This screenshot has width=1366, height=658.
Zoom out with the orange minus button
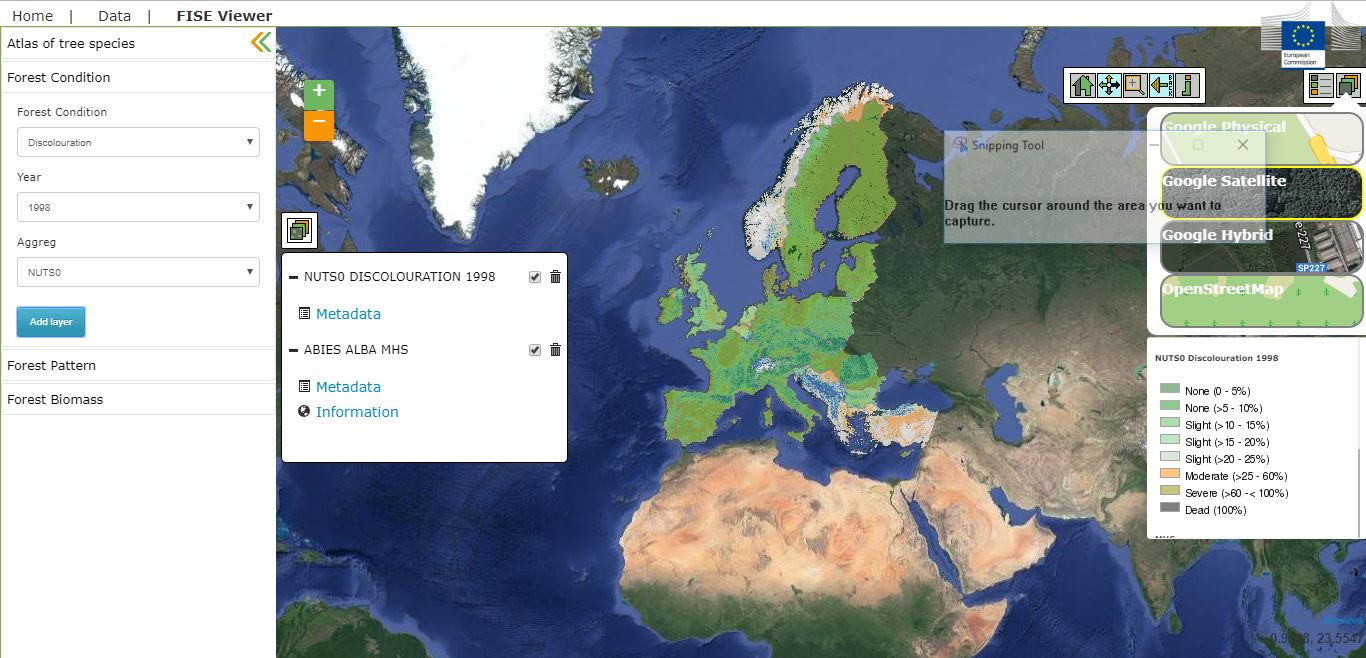[x=319, y=125]
